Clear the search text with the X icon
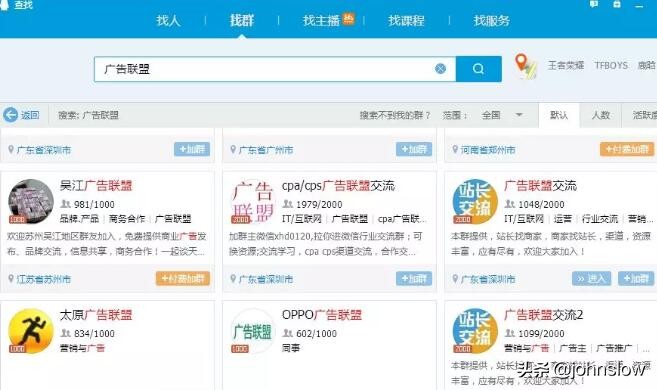The width and height of the screenshot is (657, 390). tap(440, 69)
